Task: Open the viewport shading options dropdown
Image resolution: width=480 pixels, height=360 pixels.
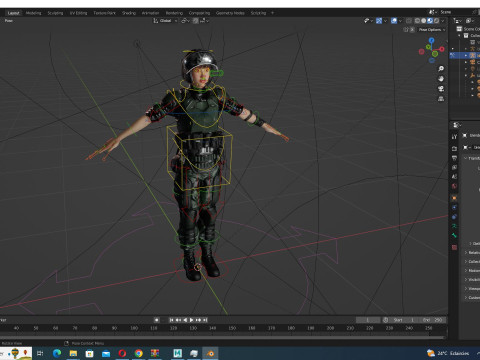Action: [x=443, y=21]
